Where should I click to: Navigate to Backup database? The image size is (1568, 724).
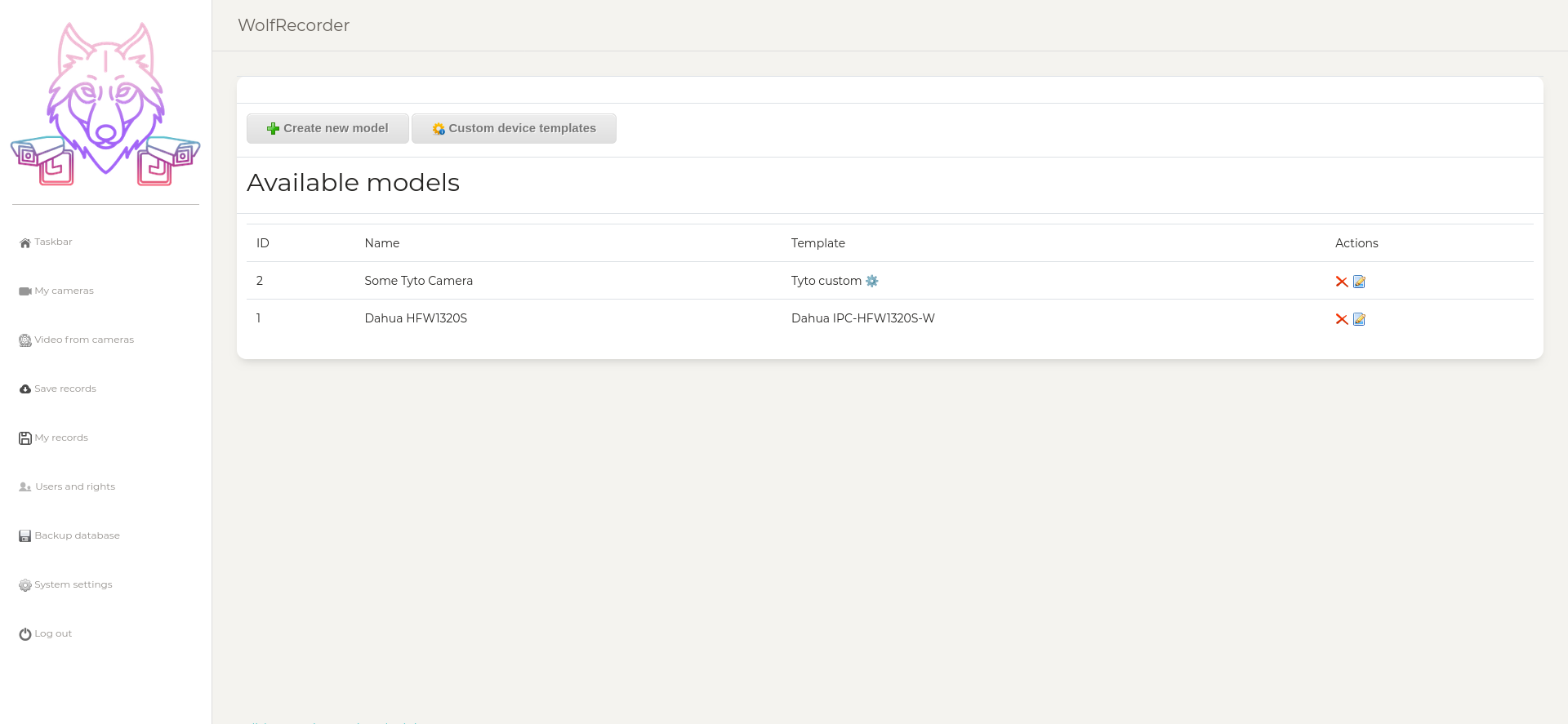[x=77, y=535]
